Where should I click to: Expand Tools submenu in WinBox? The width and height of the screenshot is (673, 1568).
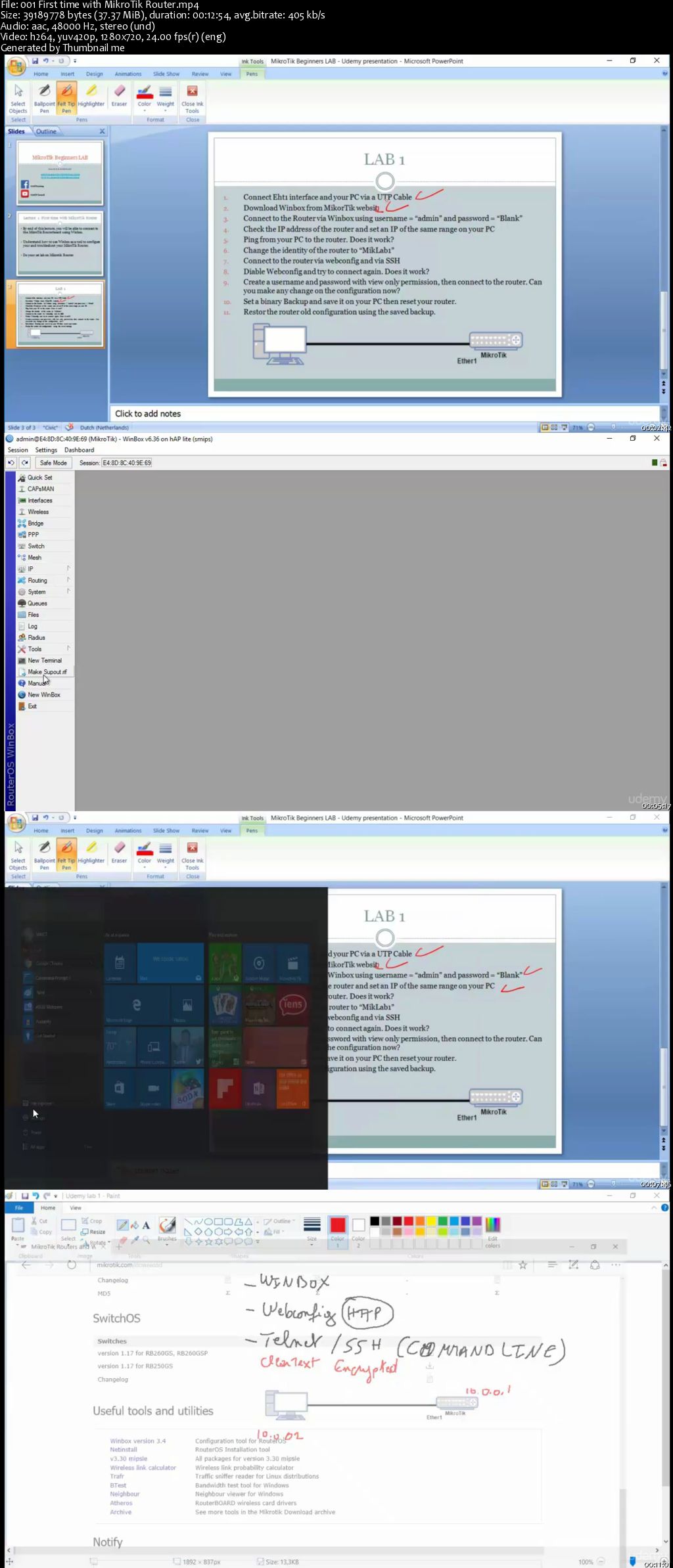[44, 649]
